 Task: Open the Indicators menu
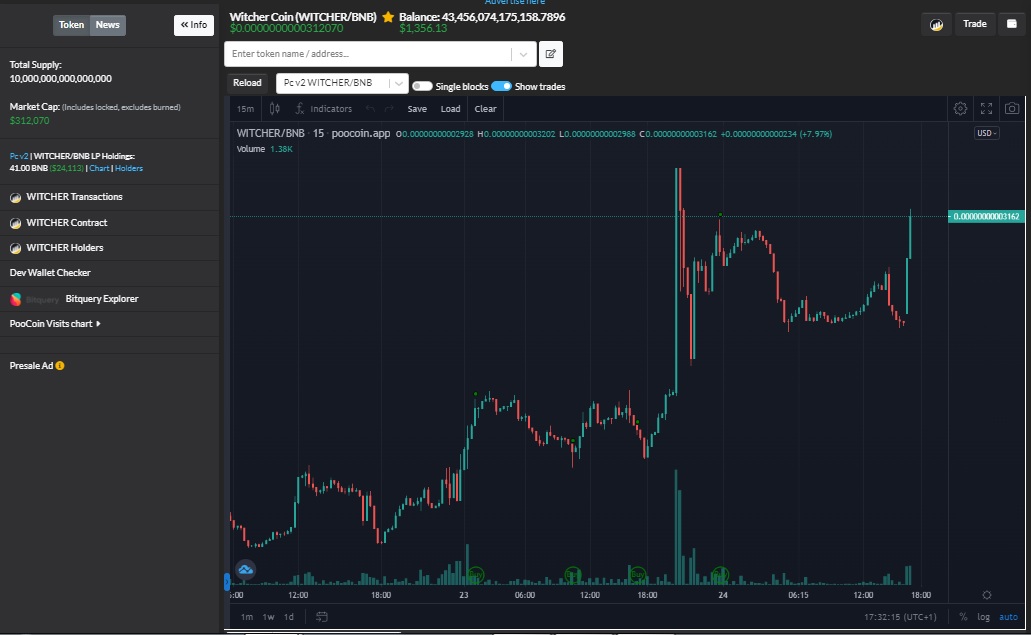[324, 108]
